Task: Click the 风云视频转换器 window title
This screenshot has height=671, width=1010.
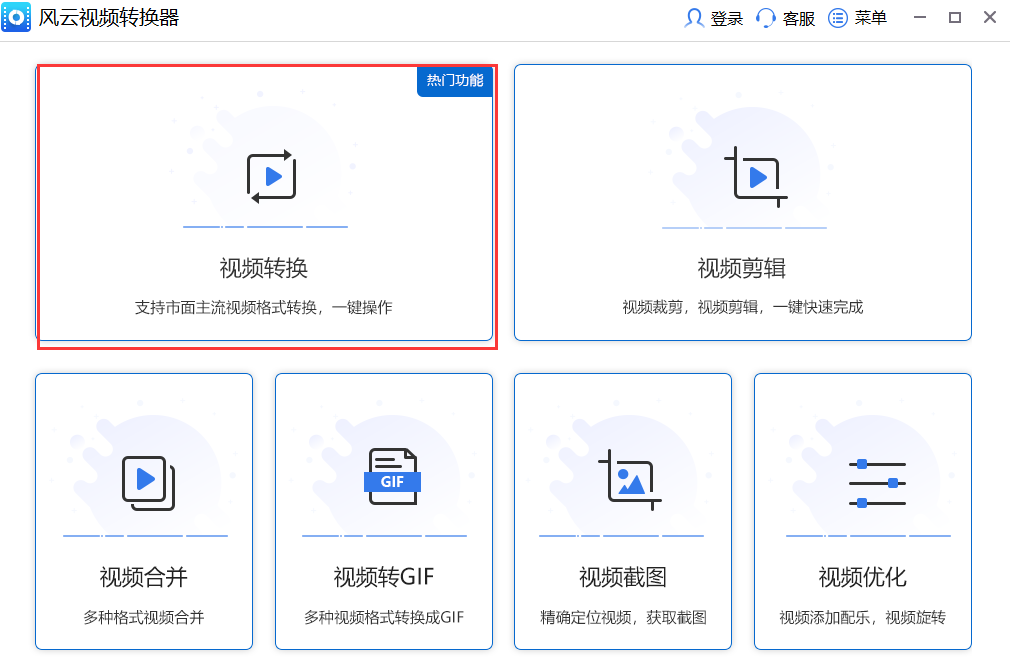Action: click(x=109, y=17)
